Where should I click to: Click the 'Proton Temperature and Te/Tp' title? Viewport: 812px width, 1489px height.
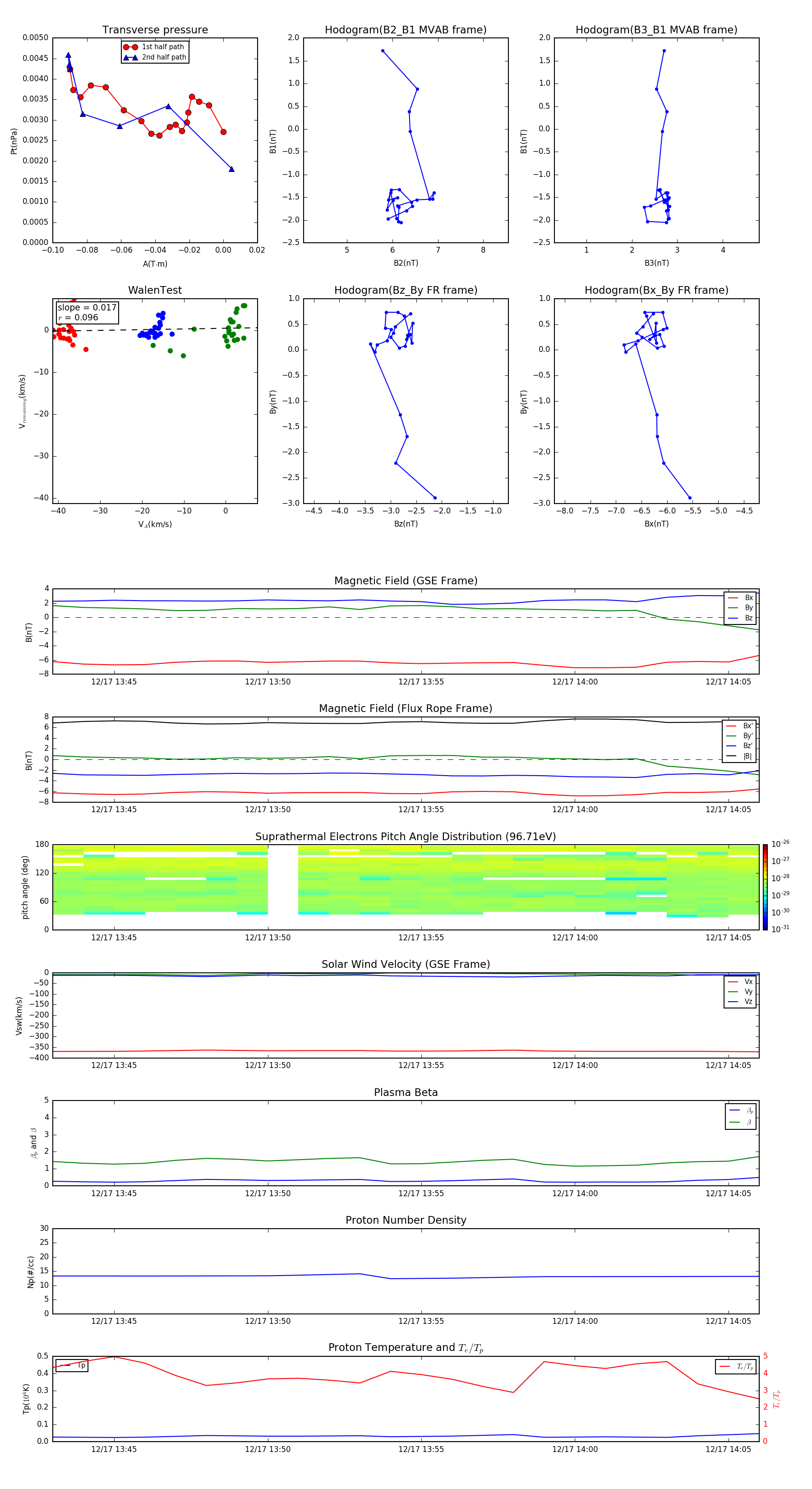pyautogui.click(x=406, y=1348)
